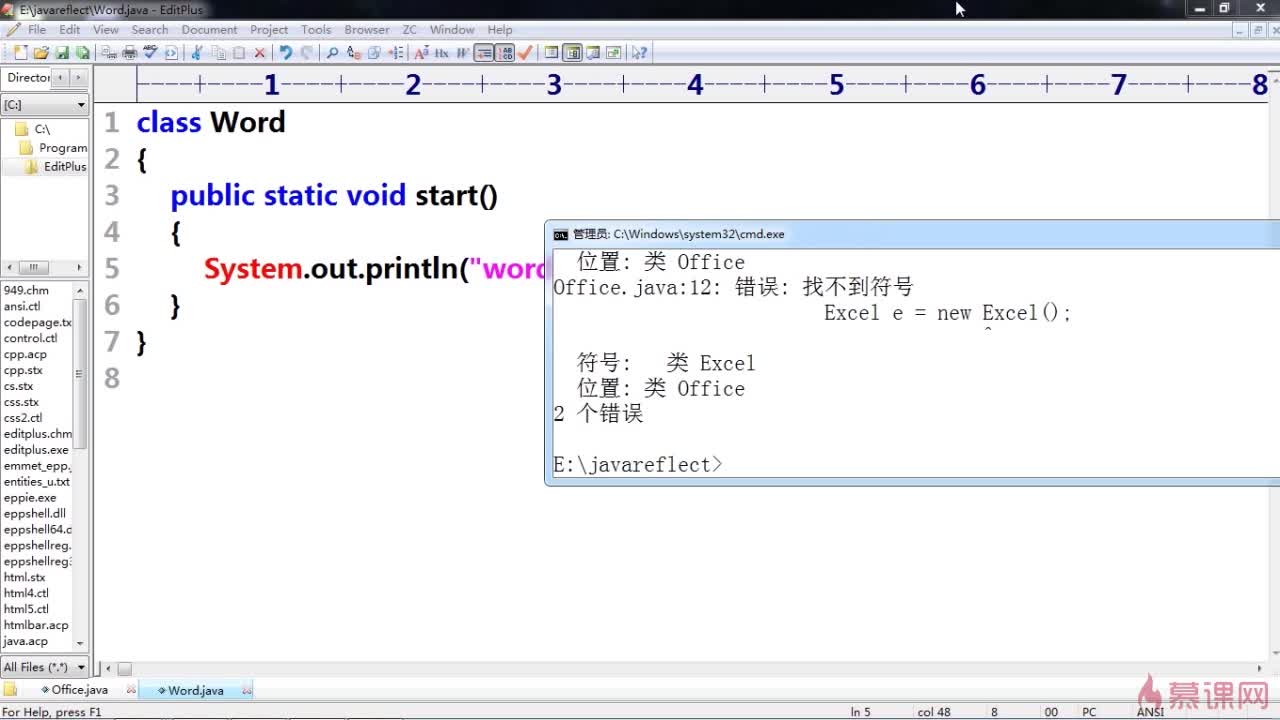Select file editplus.exe in list
This screenshot has height=720, width=1280.
point(36,450)
